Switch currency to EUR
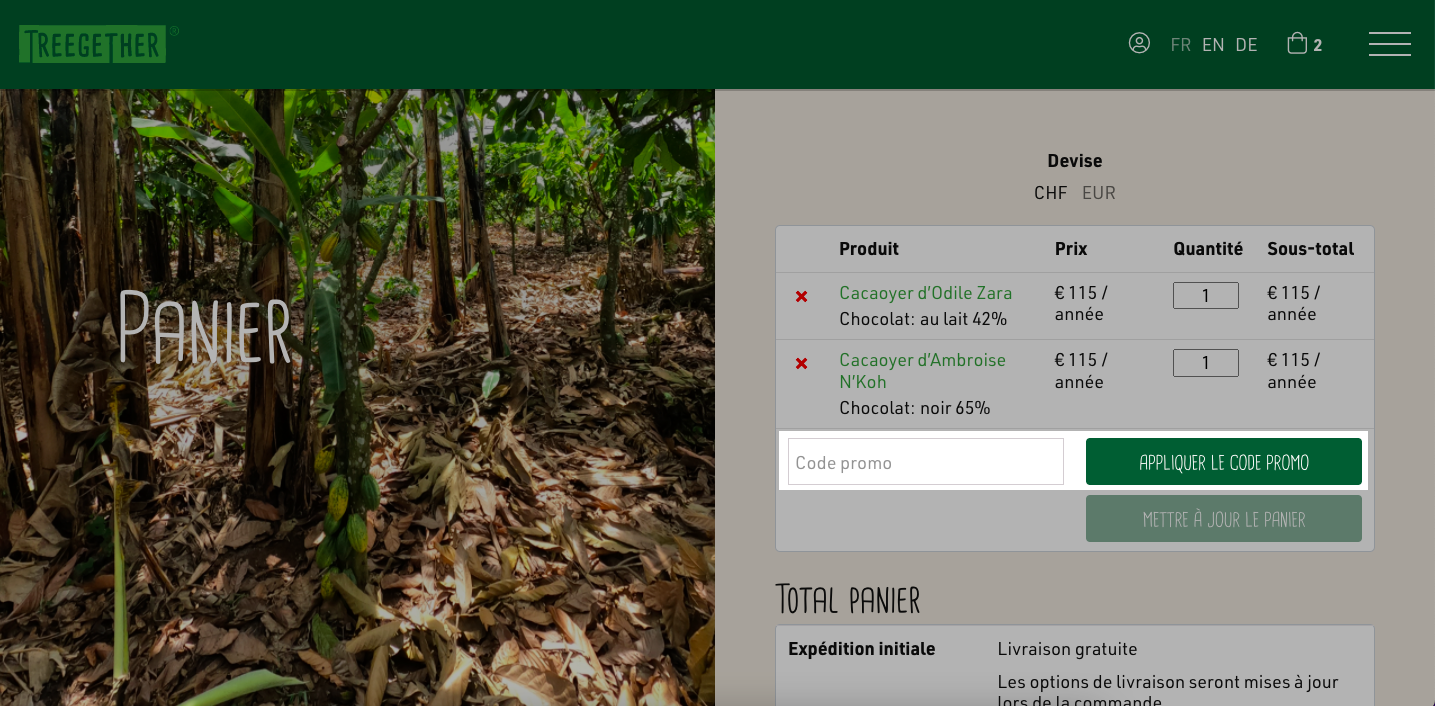Viewport: 1435px width, 706px height. click(x=1098, y=193)
